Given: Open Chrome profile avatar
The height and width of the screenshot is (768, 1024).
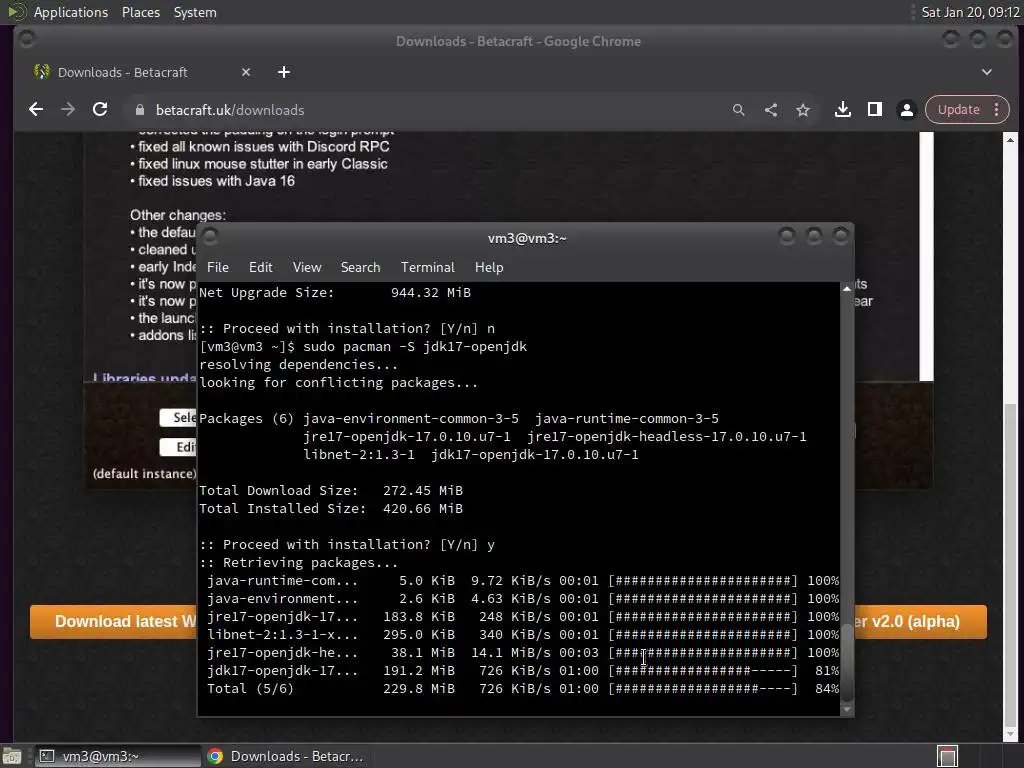Looking at the screenshot, I should tap(906, 110).
